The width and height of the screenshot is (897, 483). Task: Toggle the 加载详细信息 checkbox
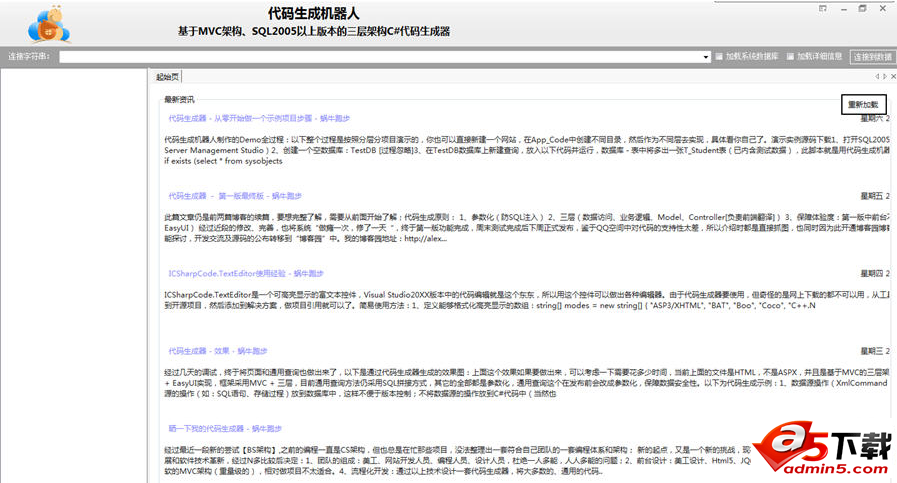click(790, 56)
